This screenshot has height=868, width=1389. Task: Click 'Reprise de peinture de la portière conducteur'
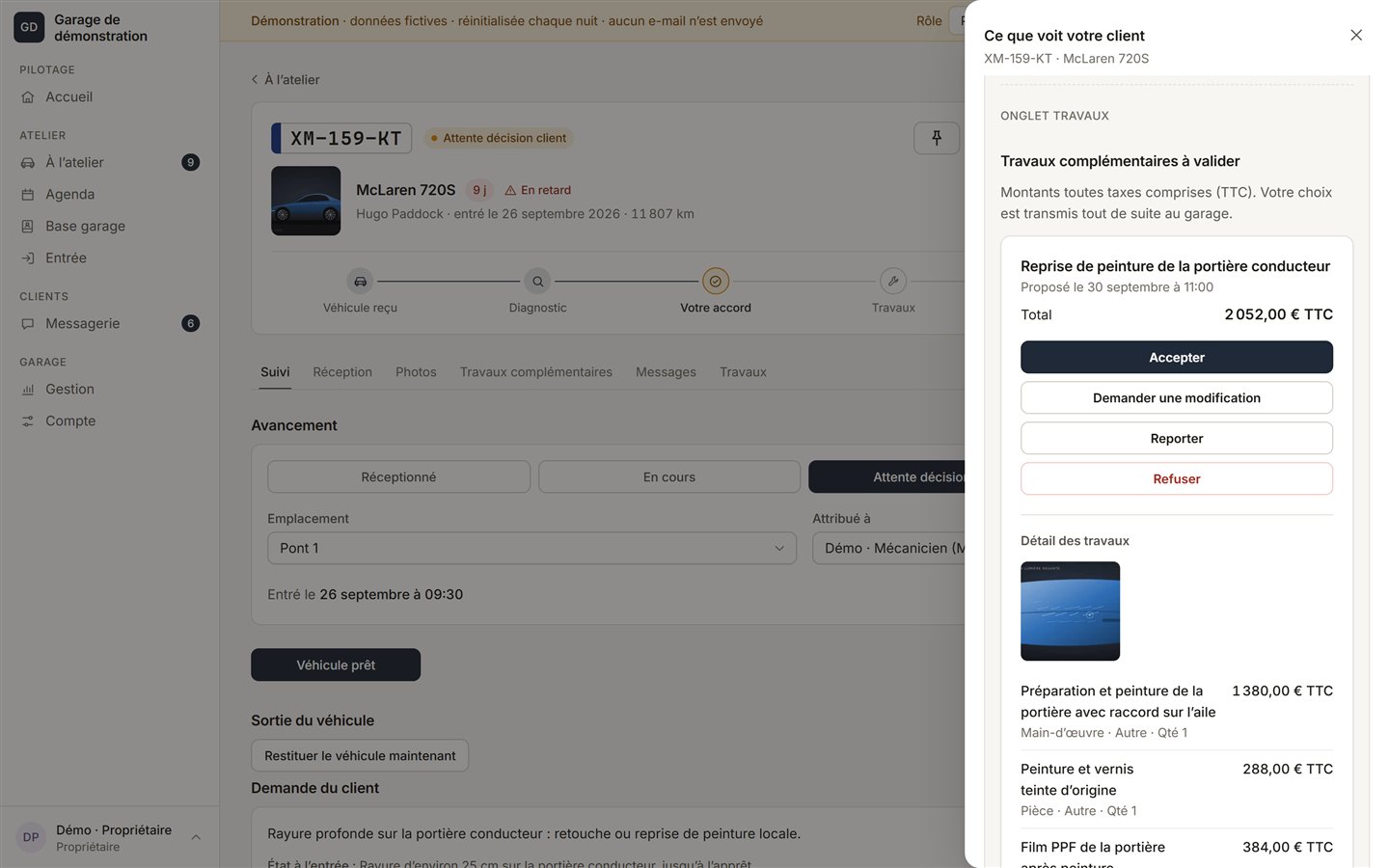1175,267
